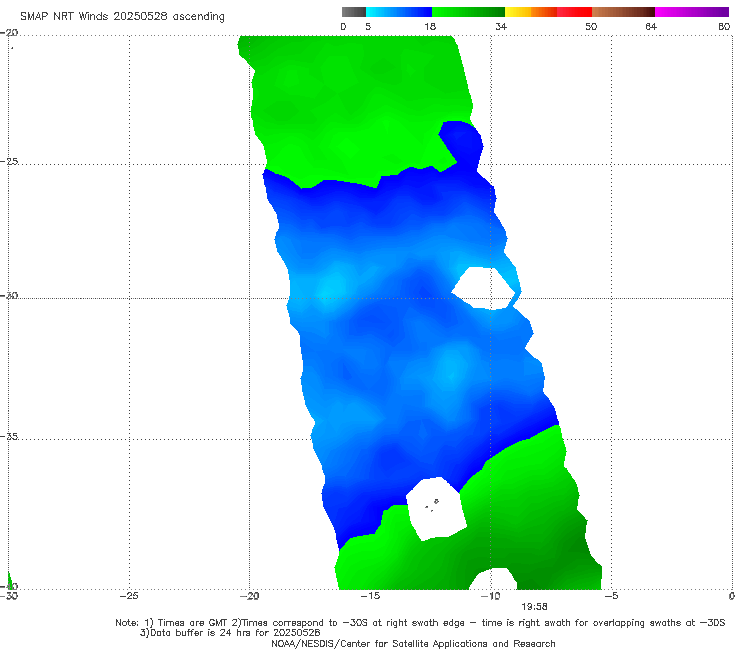Click the note line starting 'Note: 1) Times are GMT'
The image size is (740, 650).
pos(420,623)
